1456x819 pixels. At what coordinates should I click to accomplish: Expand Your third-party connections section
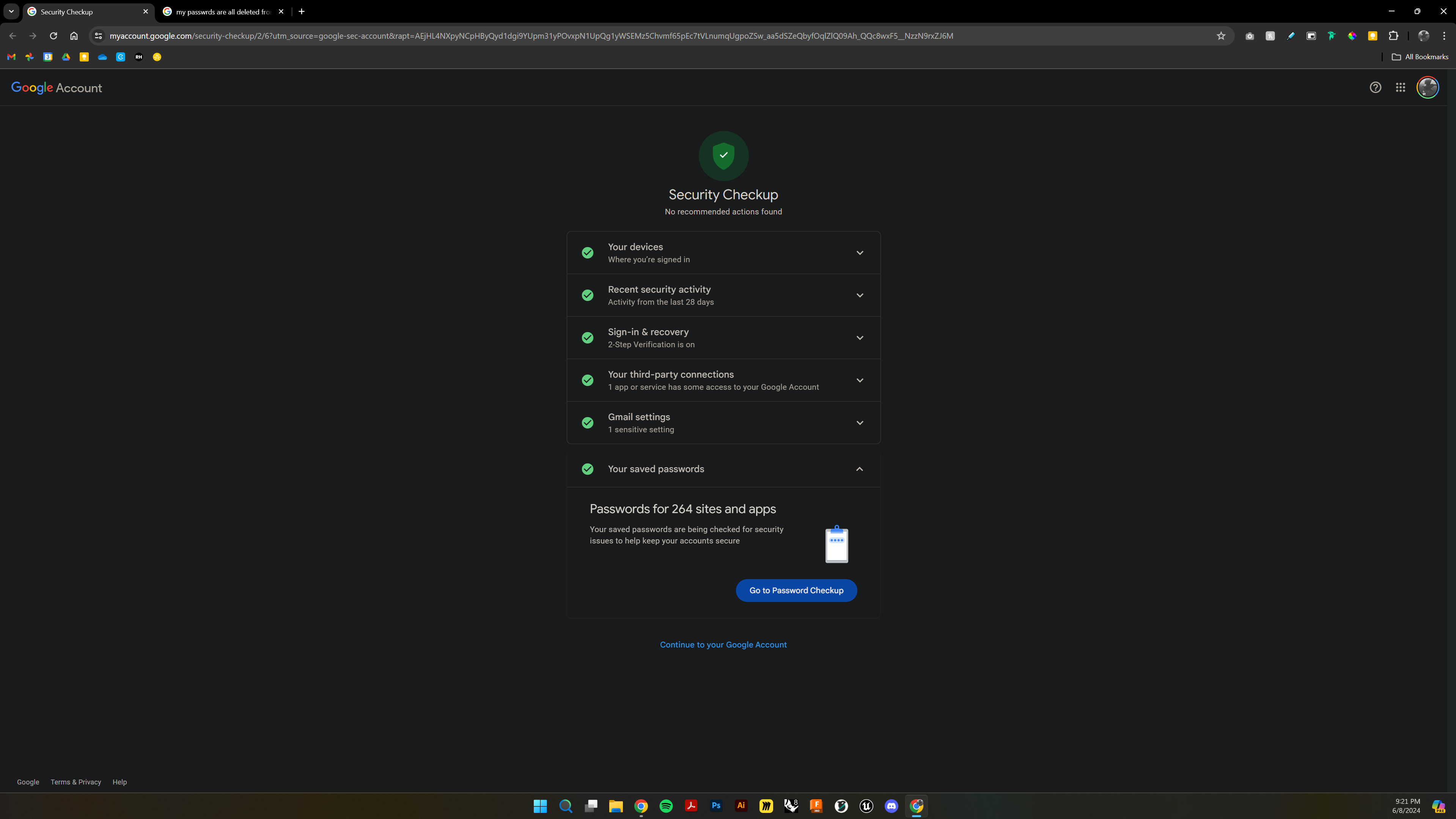tap(859, 380)
